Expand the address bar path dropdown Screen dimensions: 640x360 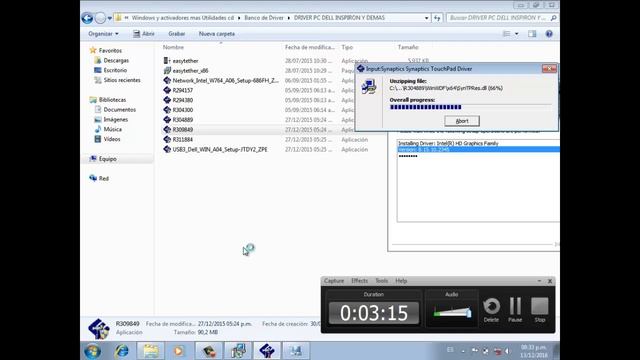point(426,18)
